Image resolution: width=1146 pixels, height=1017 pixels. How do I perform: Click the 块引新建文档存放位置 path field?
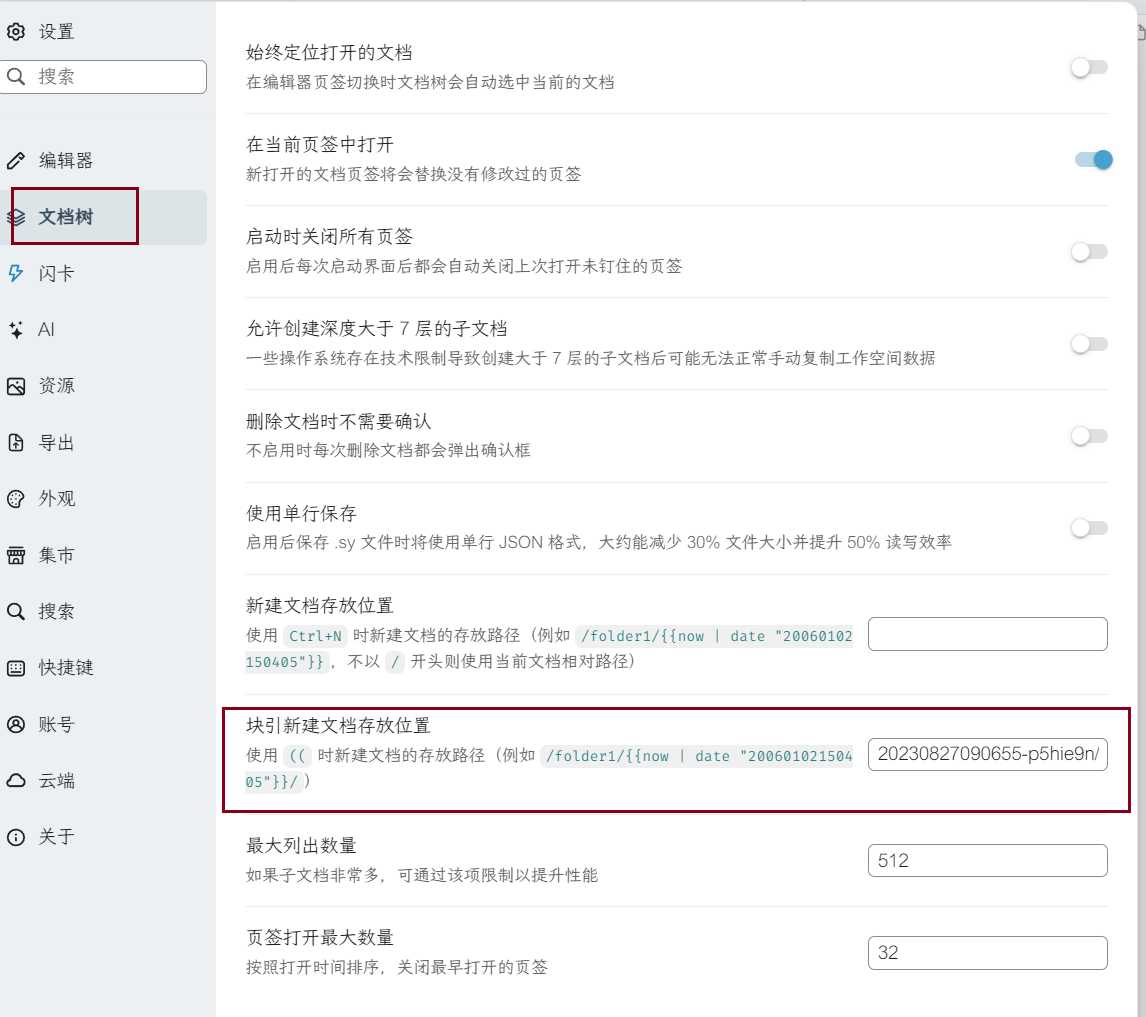987,754
